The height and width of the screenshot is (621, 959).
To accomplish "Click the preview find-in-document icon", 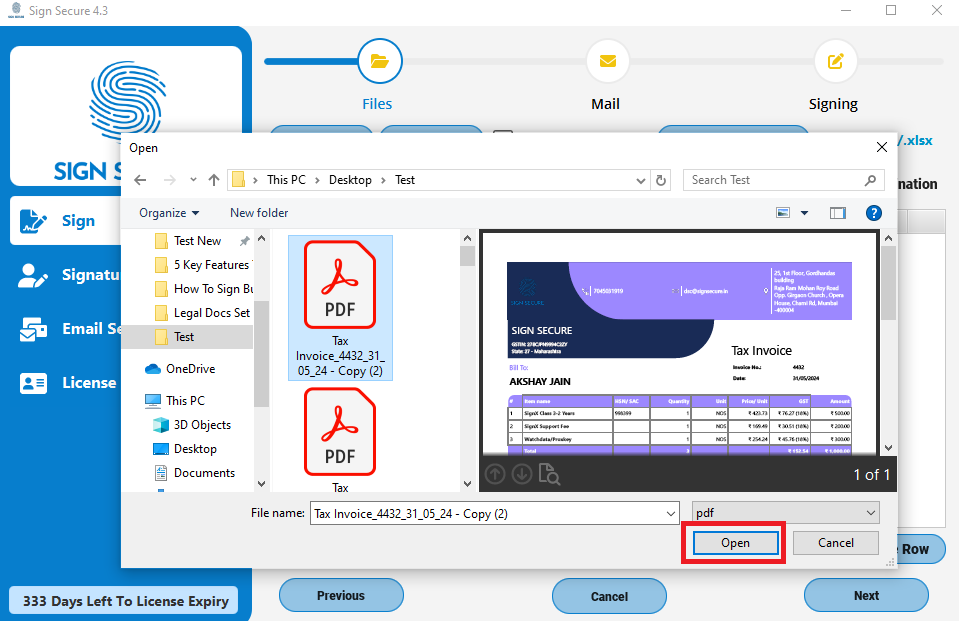I will coord(549,474).
